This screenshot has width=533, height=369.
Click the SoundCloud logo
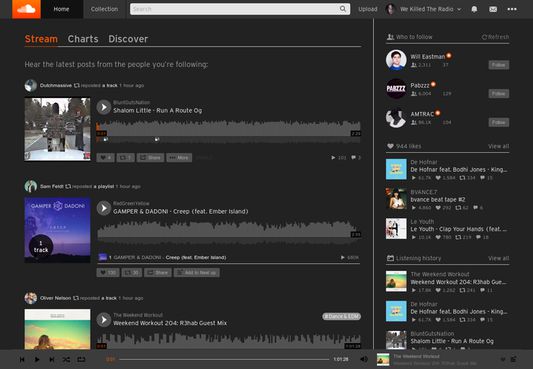coord(26,9)
